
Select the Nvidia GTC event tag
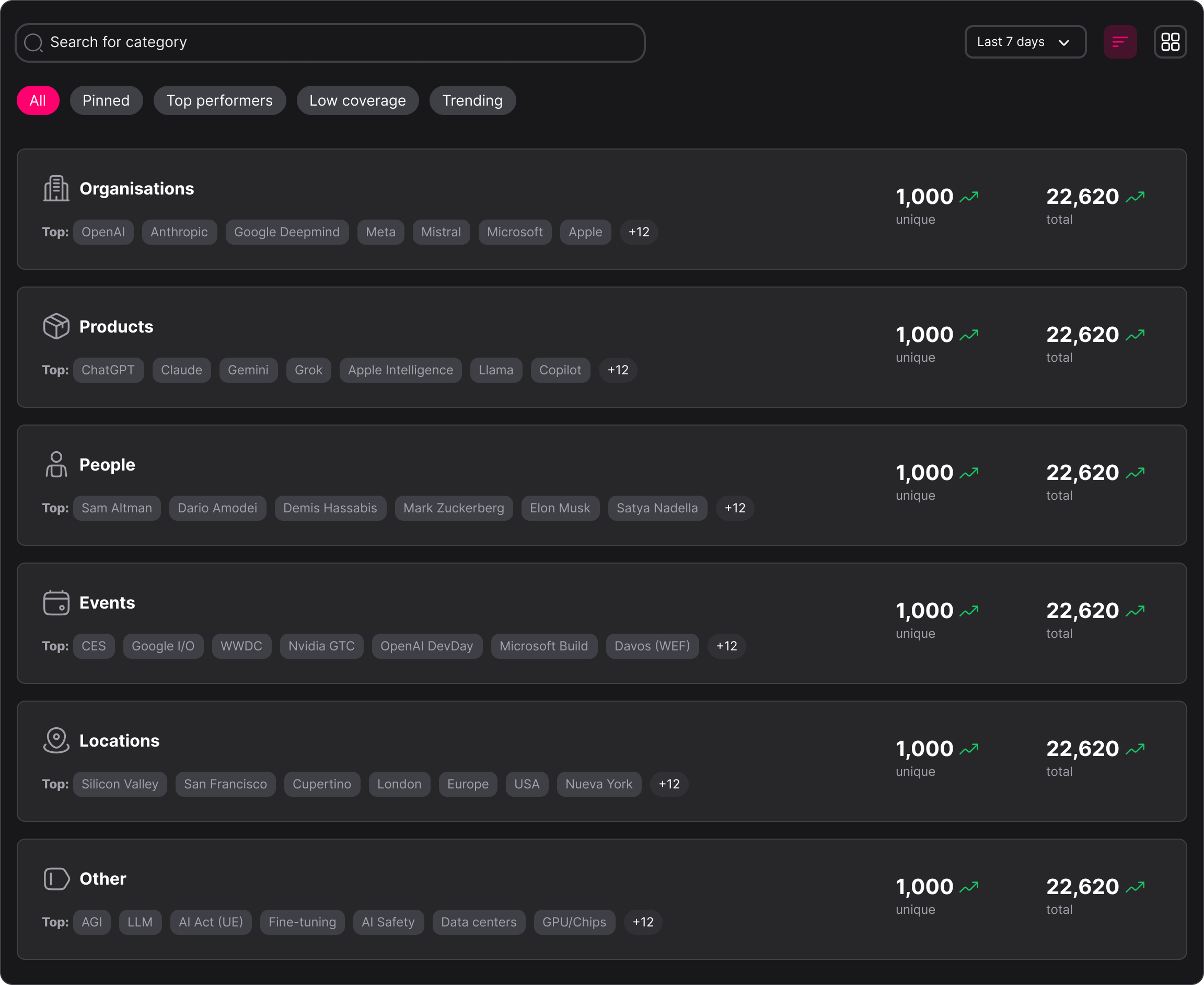click(321, 646)
